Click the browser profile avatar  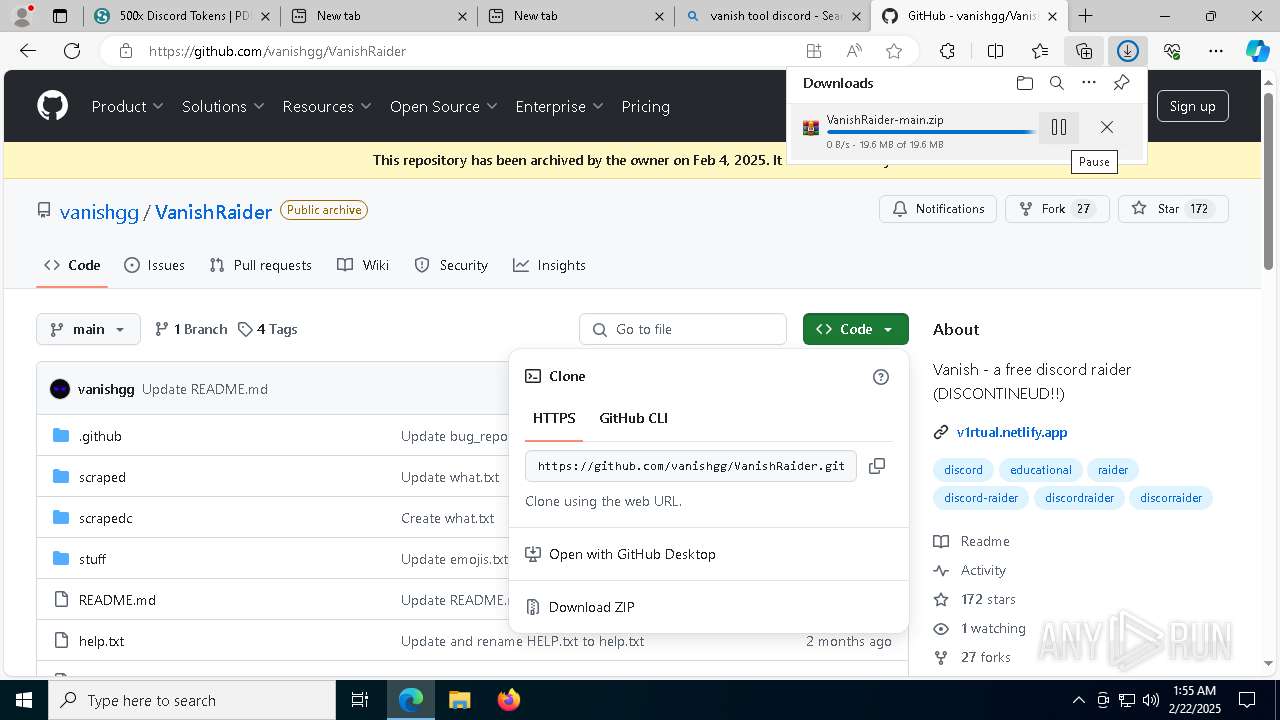[x=22, y=16]
